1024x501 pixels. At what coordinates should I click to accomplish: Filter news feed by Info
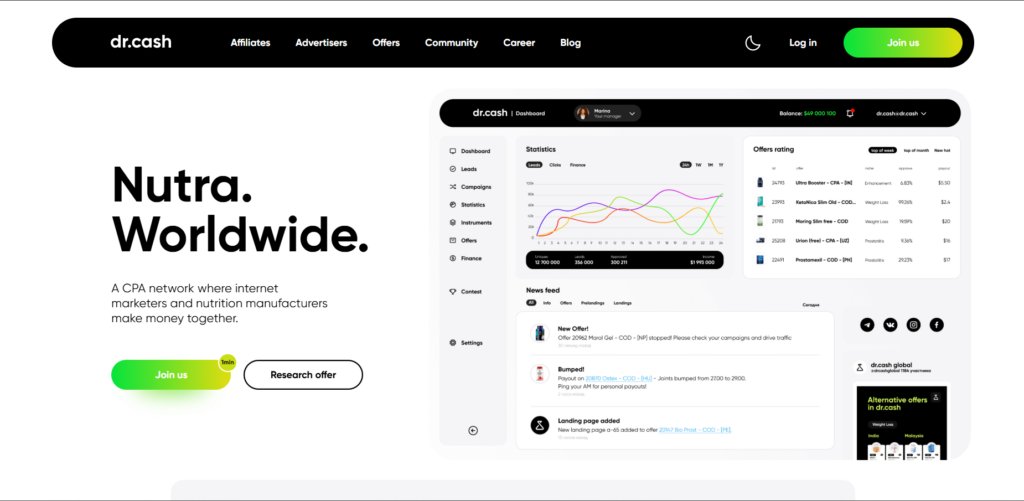(x=547, y=303)
